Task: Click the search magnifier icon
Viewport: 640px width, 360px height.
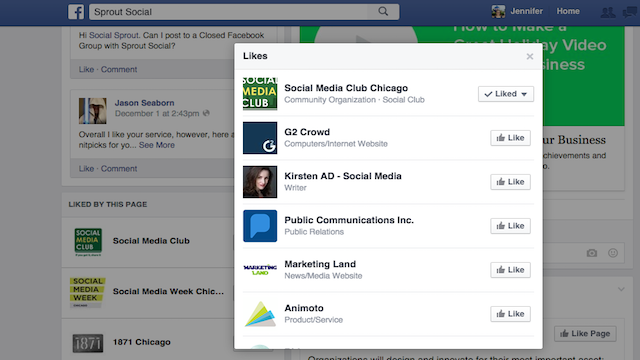Action: click(x=383, y=11)
